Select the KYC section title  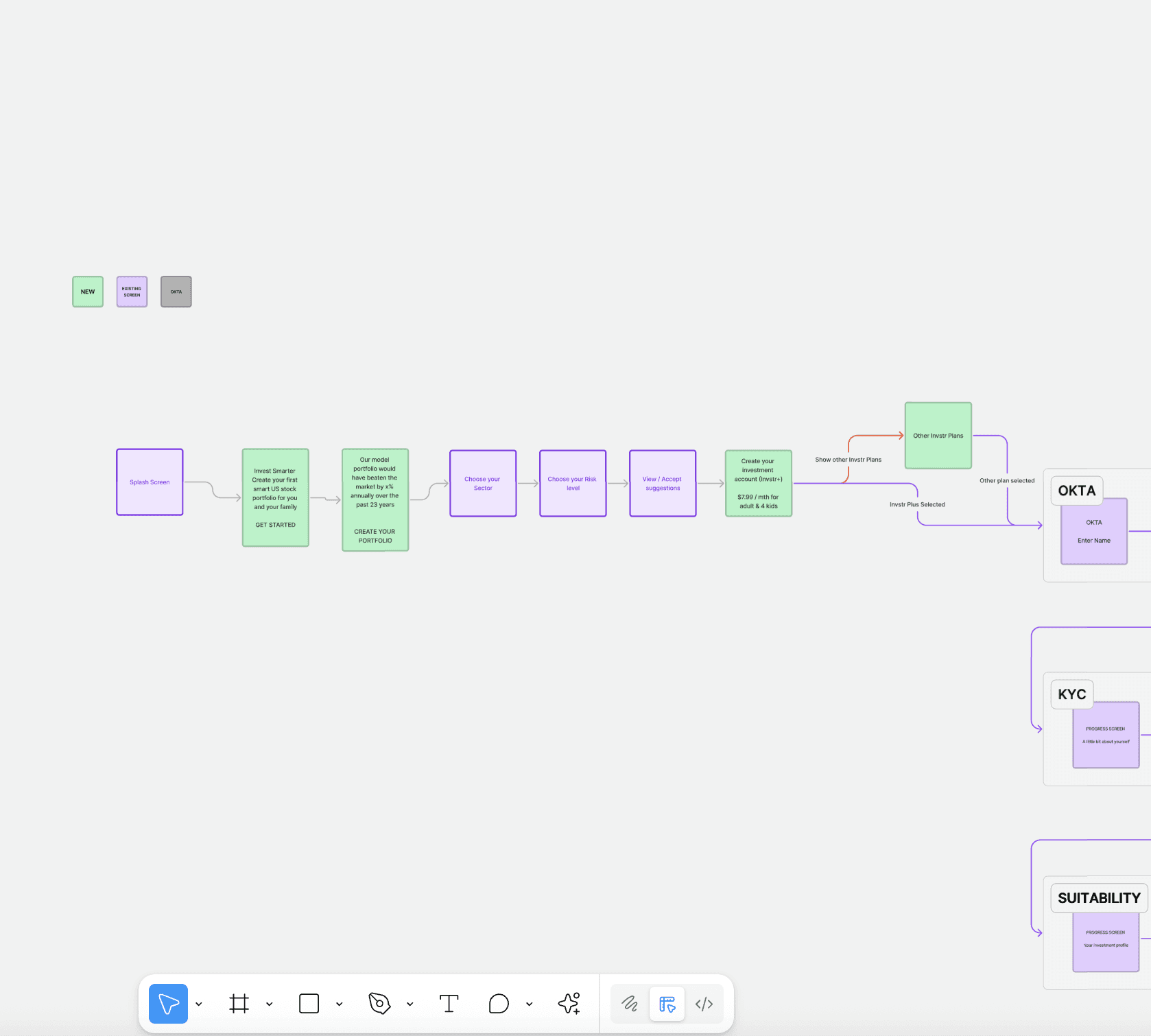[1072, 694]
